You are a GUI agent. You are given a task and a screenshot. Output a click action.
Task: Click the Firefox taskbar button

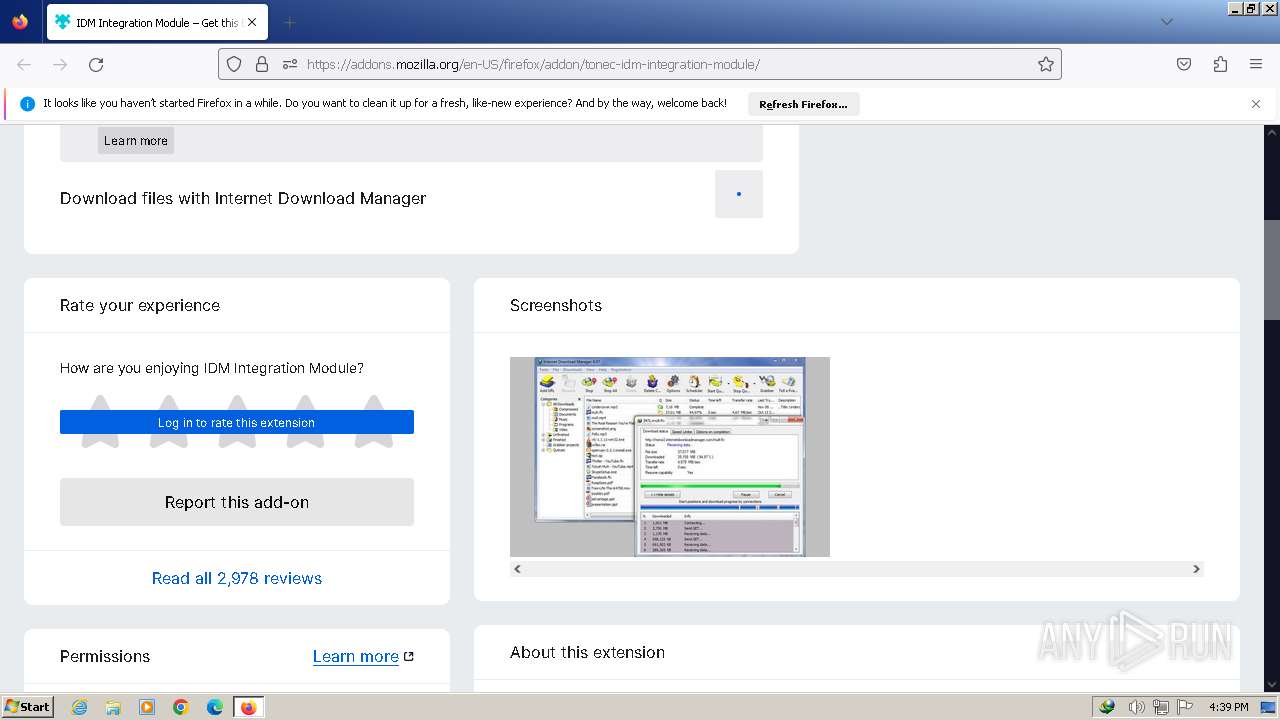pyautogui.click(x=248, y=707)
